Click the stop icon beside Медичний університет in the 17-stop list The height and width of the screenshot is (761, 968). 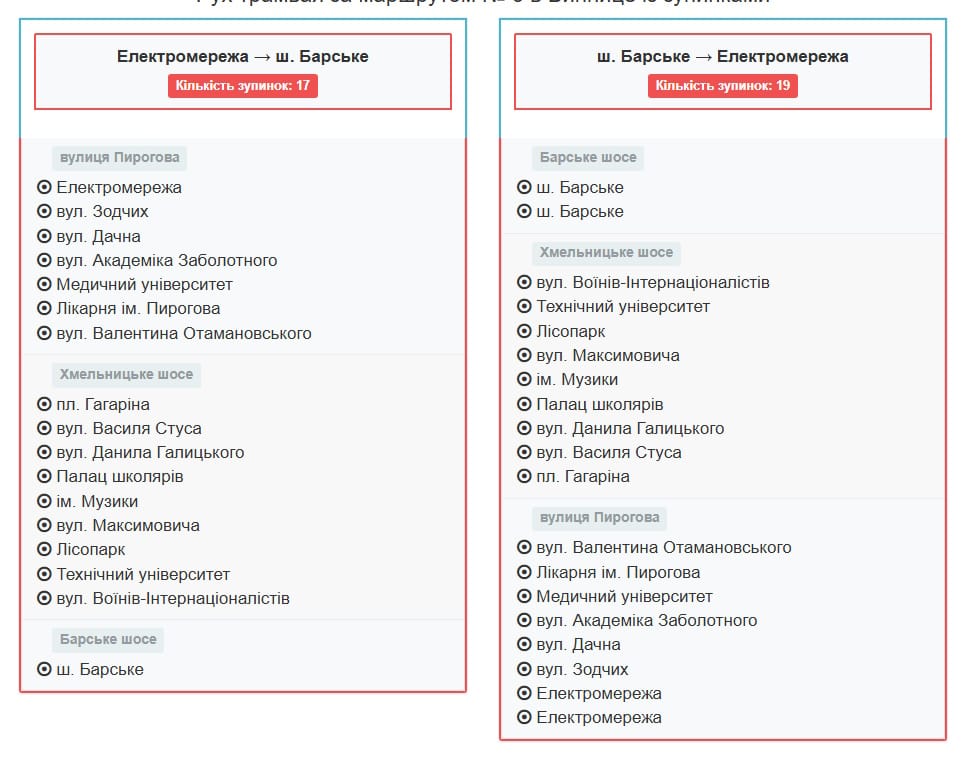tap(44, 285)
